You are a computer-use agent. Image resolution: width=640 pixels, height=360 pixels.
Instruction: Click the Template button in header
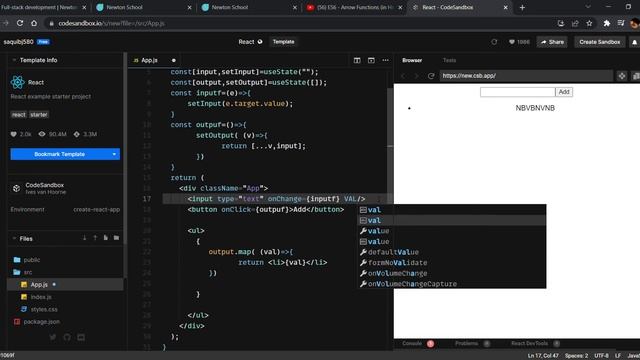point(283,42)
